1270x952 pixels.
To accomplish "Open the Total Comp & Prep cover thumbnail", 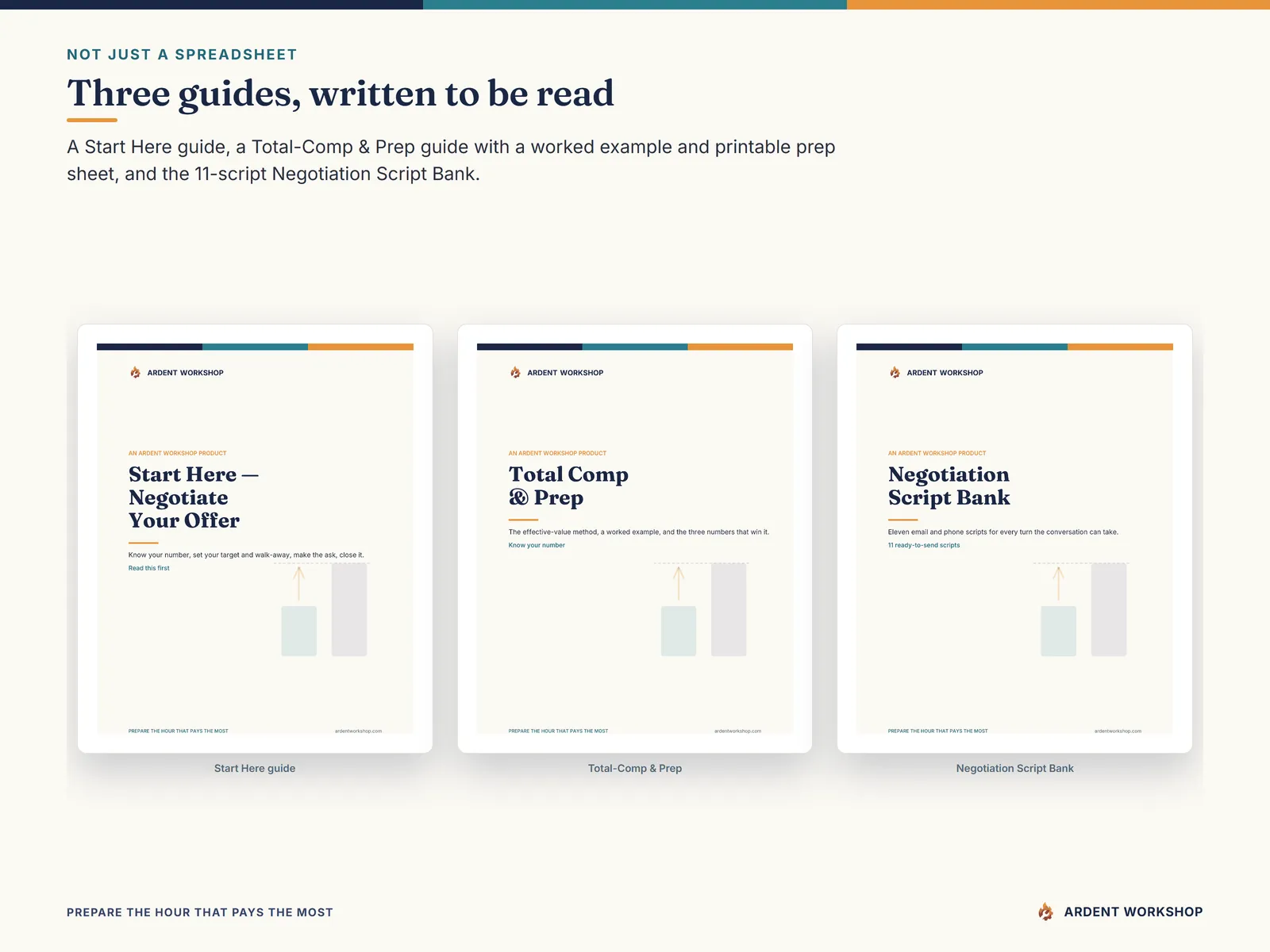I will pyautogui.click(x=635, y=539).
